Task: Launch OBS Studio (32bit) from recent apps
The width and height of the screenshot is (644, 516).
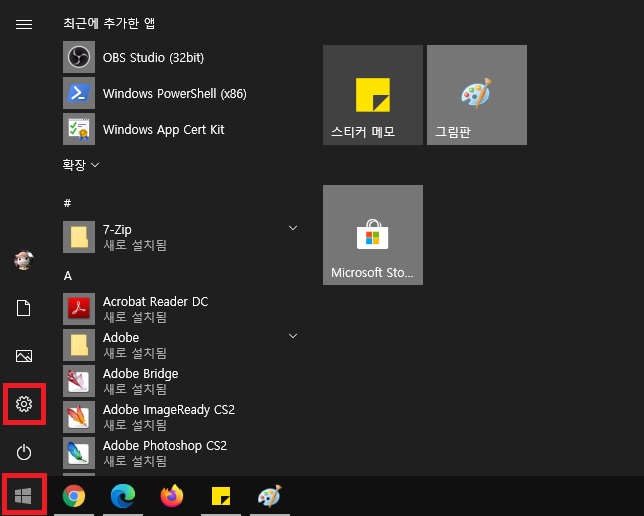Action: 181,57
